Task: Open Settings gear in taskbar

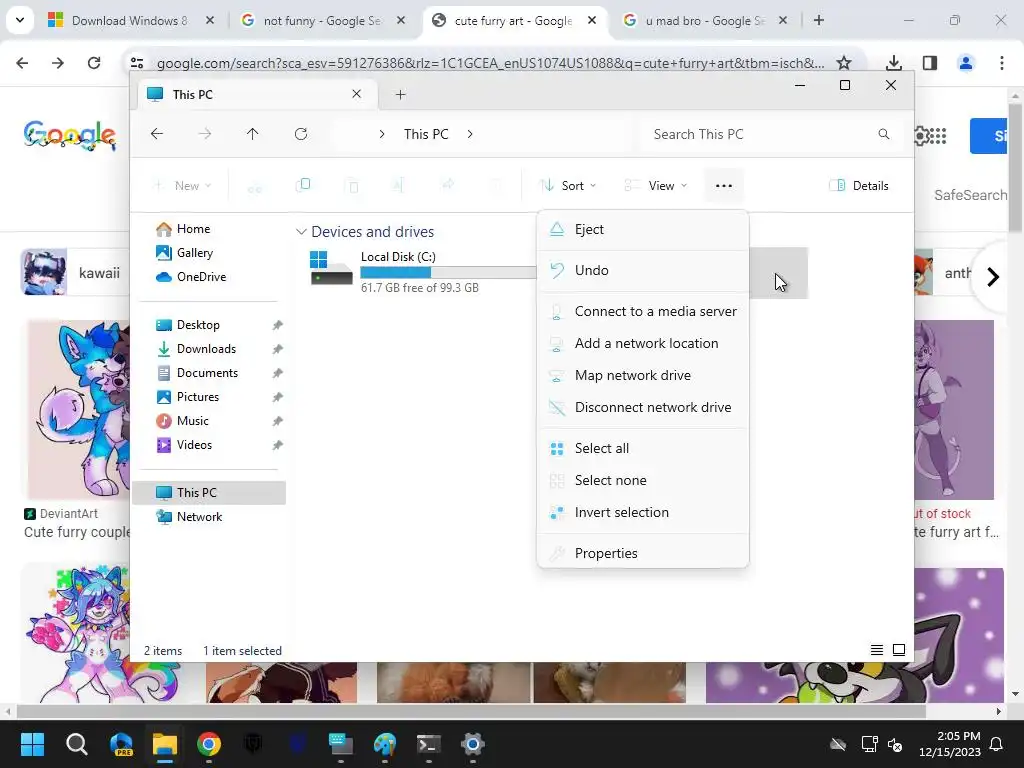Action: (x=473, y=744)
